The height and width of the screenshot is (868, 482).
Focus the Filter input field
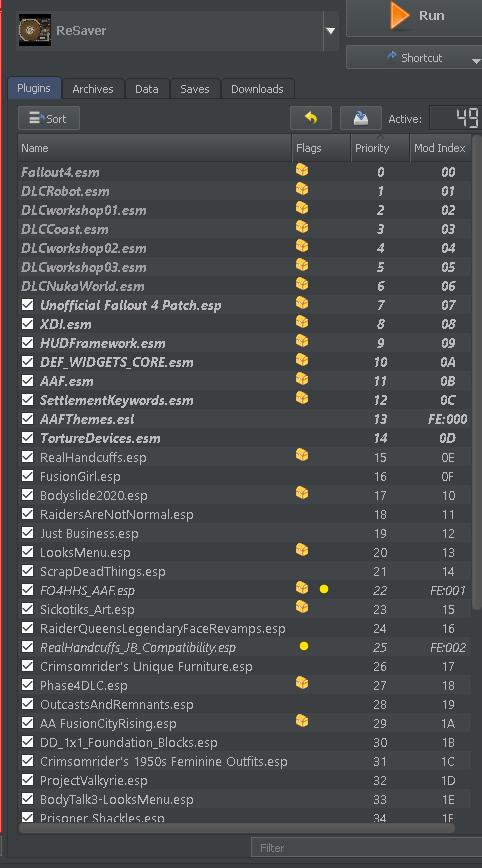pyautogui.click(x=366, y=848)
